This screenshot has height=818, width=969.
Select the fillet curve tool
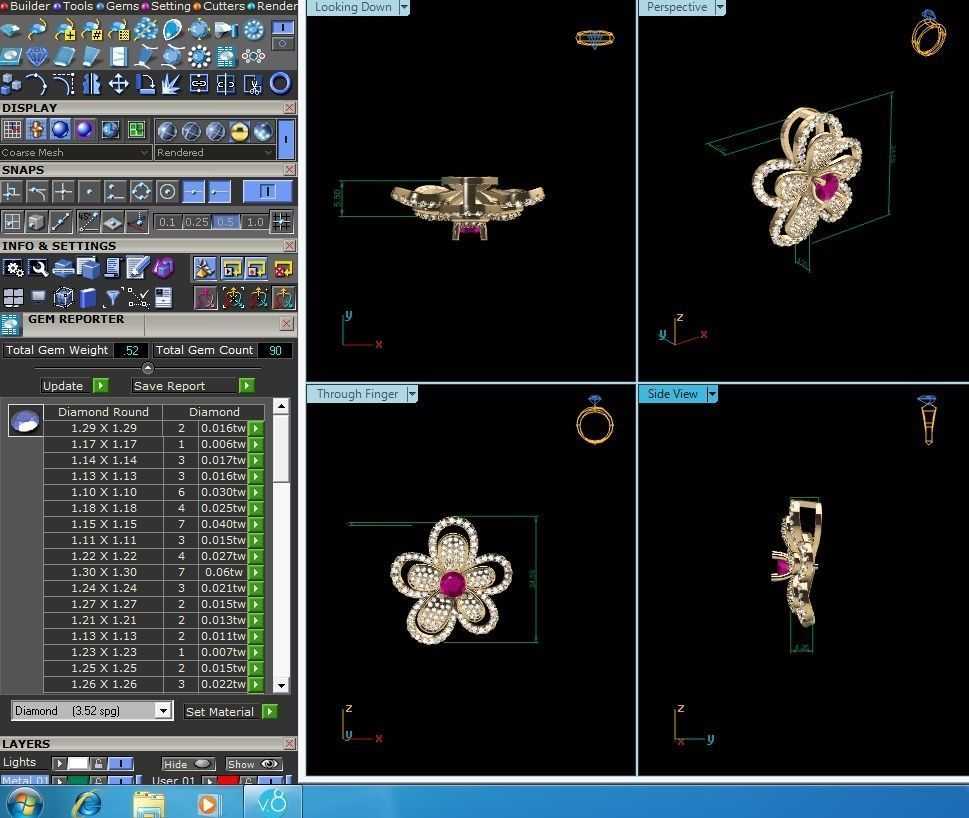[64, 83]
